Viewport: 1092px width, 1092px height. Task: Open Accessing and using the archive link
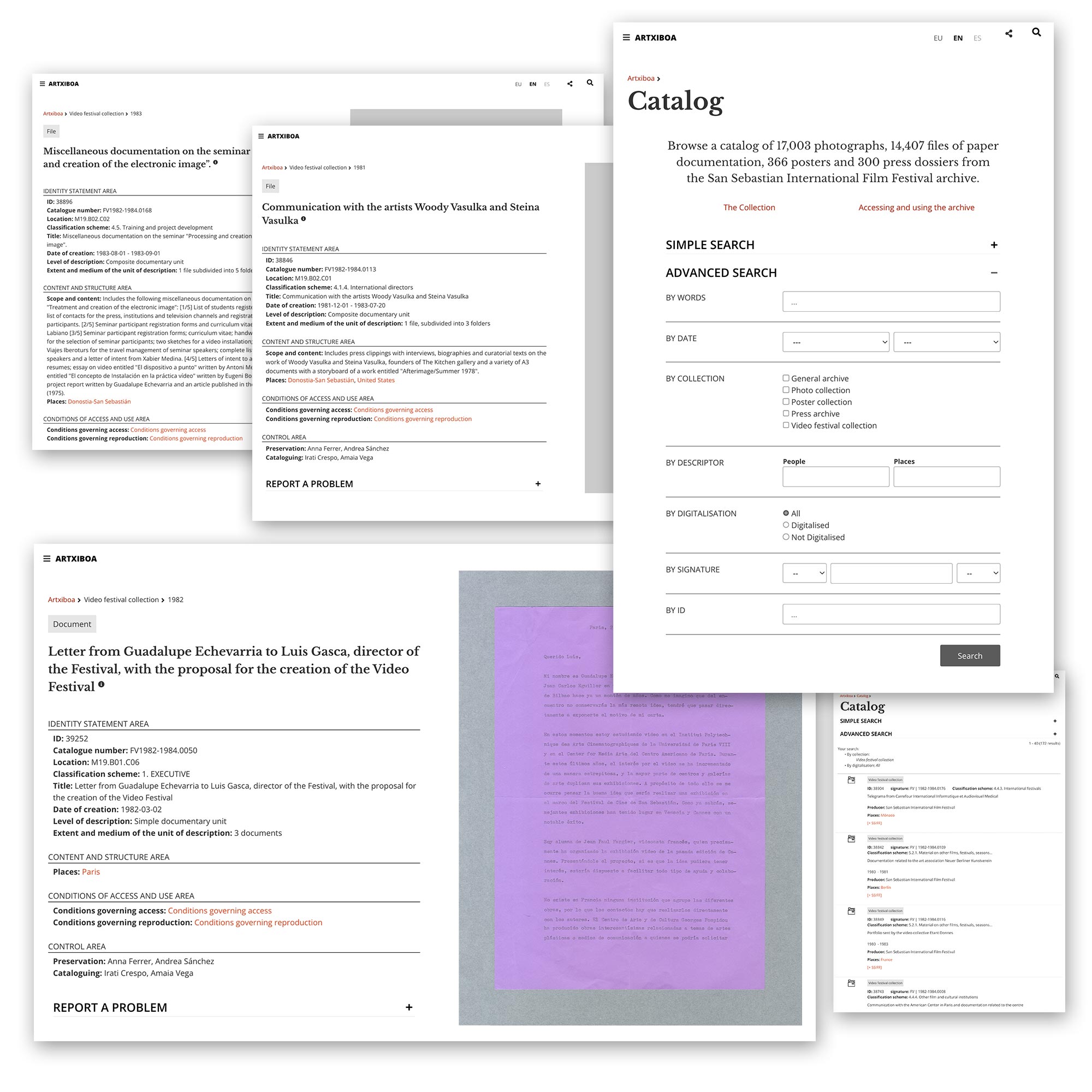pyautogui.click(x=916, y=207)
